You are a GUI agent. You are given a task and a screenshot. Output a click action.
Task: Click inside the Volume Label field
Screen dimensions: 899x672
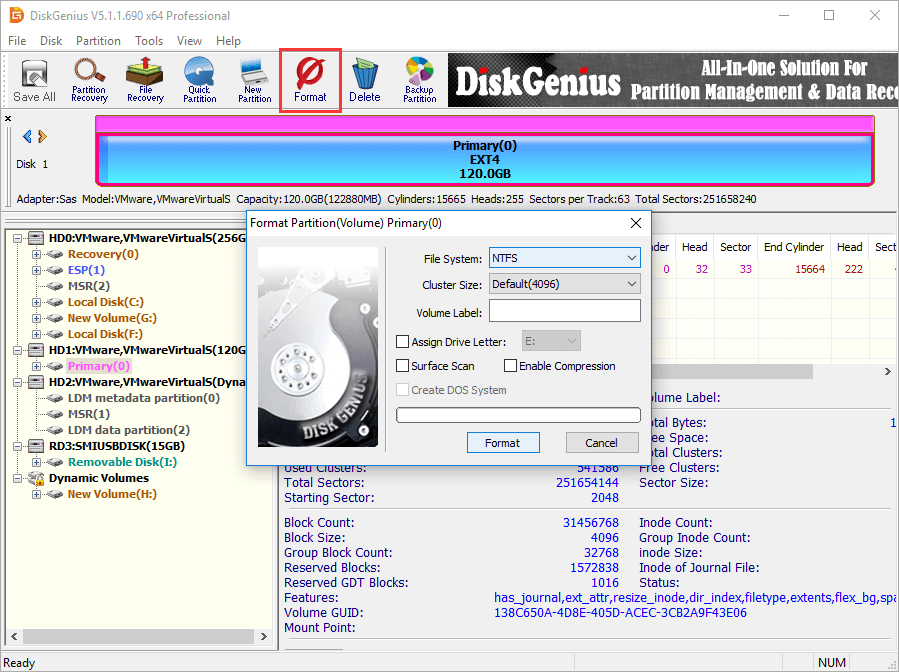[564, 310]
